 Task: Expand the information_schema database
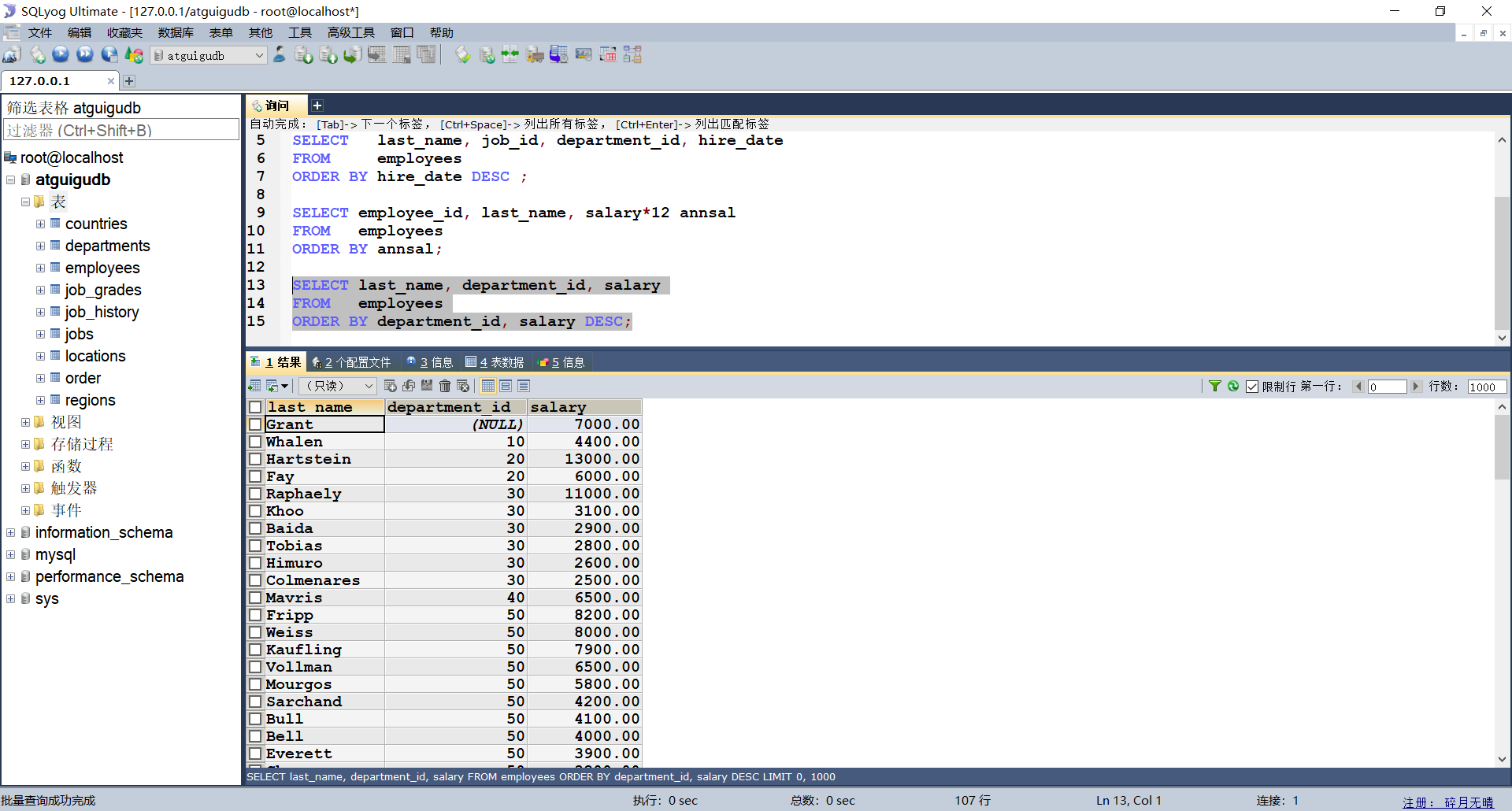pyautogui.click(x=11, y=533)
